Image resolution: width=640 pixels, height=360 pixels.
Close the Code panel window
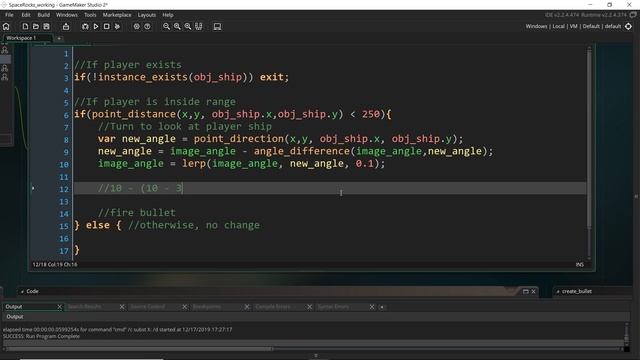coord(533,291)
